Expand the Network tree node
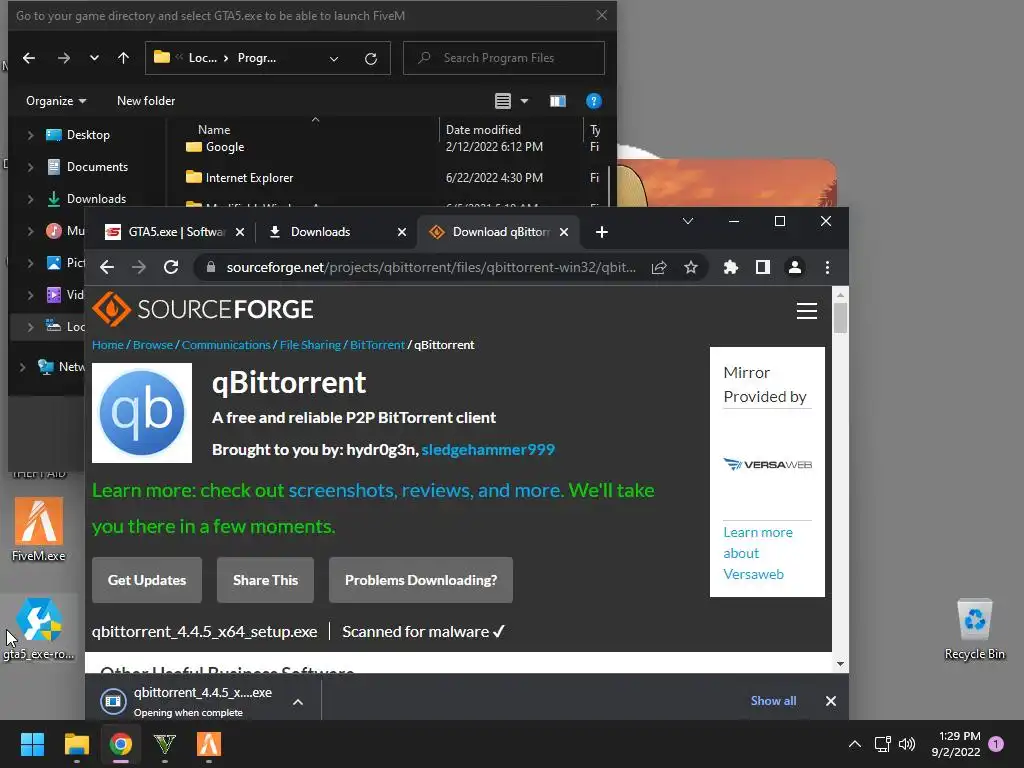 pyautogui.click(x=23, y=366)
